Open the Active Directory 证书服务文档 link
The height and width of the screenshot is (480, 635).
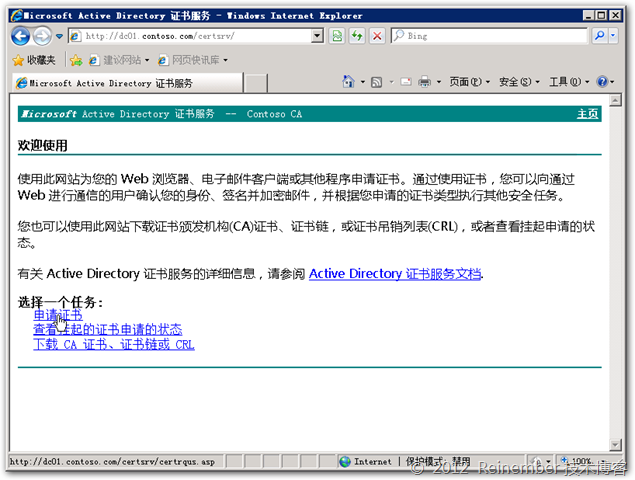tap(395, 274)
